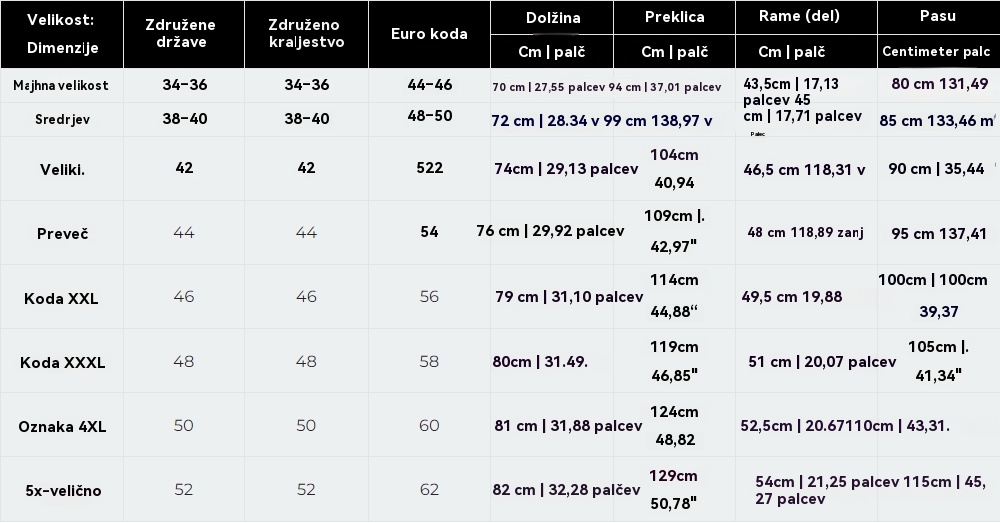The height and width of the screenshot is (523, 1000).
Task: Select the 'Koda XXL' row label
Action: click(x=61, y=298)
